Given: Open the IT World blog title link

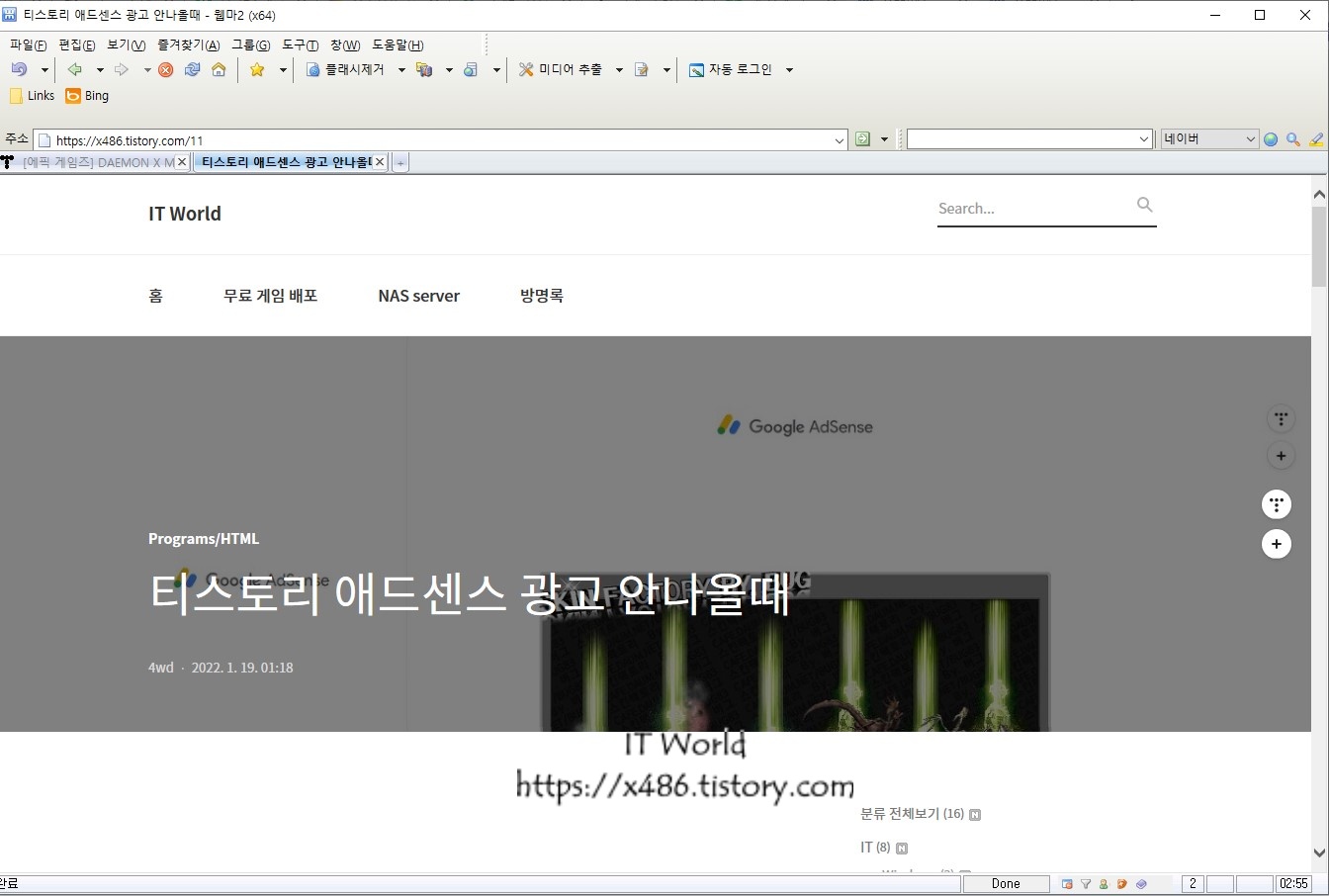Looking at the screenshot, I should pos(185,214).
